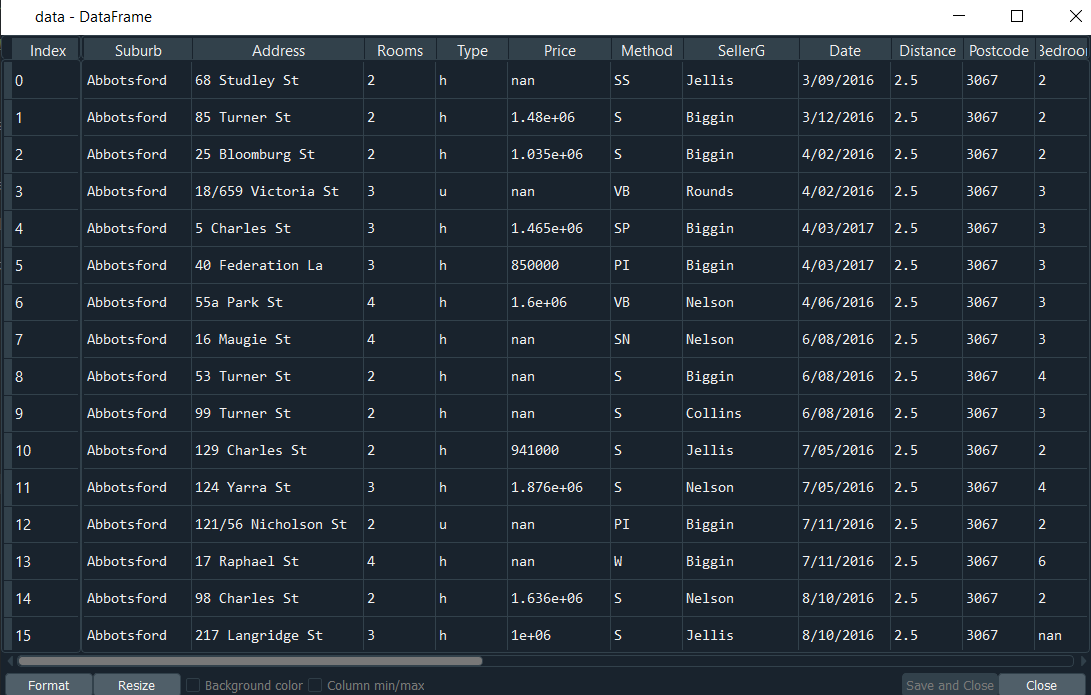Select the price cell '850000'
Viewport: 1091px width, 695px height.
point(559,265)
